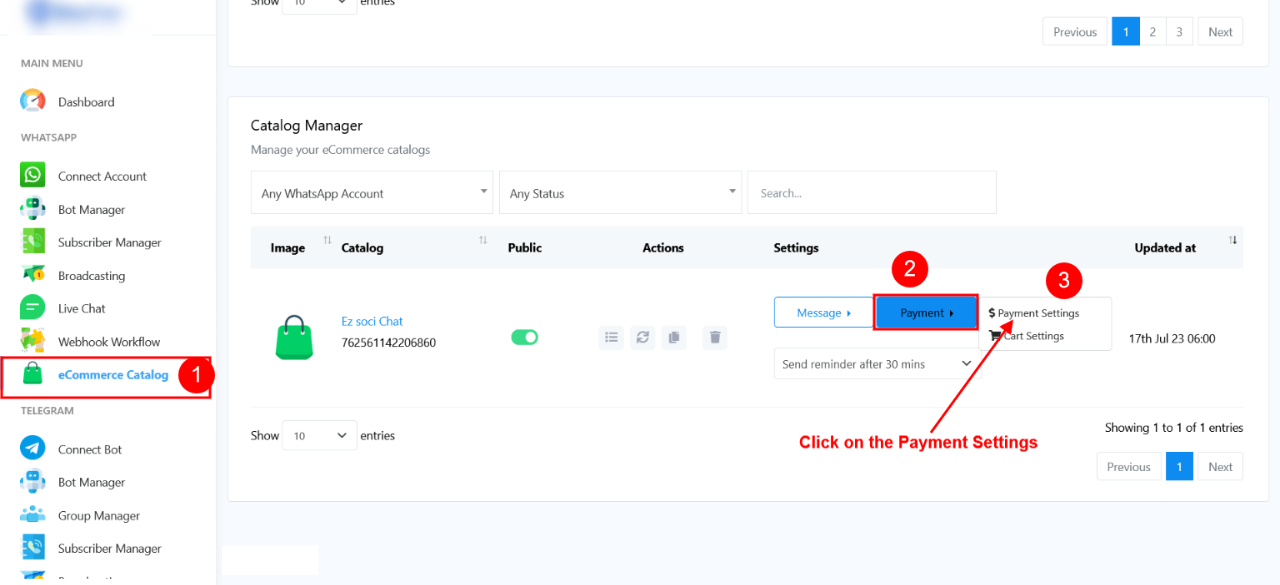Viewport: 1280px width, 585px height.
Task: Open Live Chat bubble icon
Action: tap(33, 308)
